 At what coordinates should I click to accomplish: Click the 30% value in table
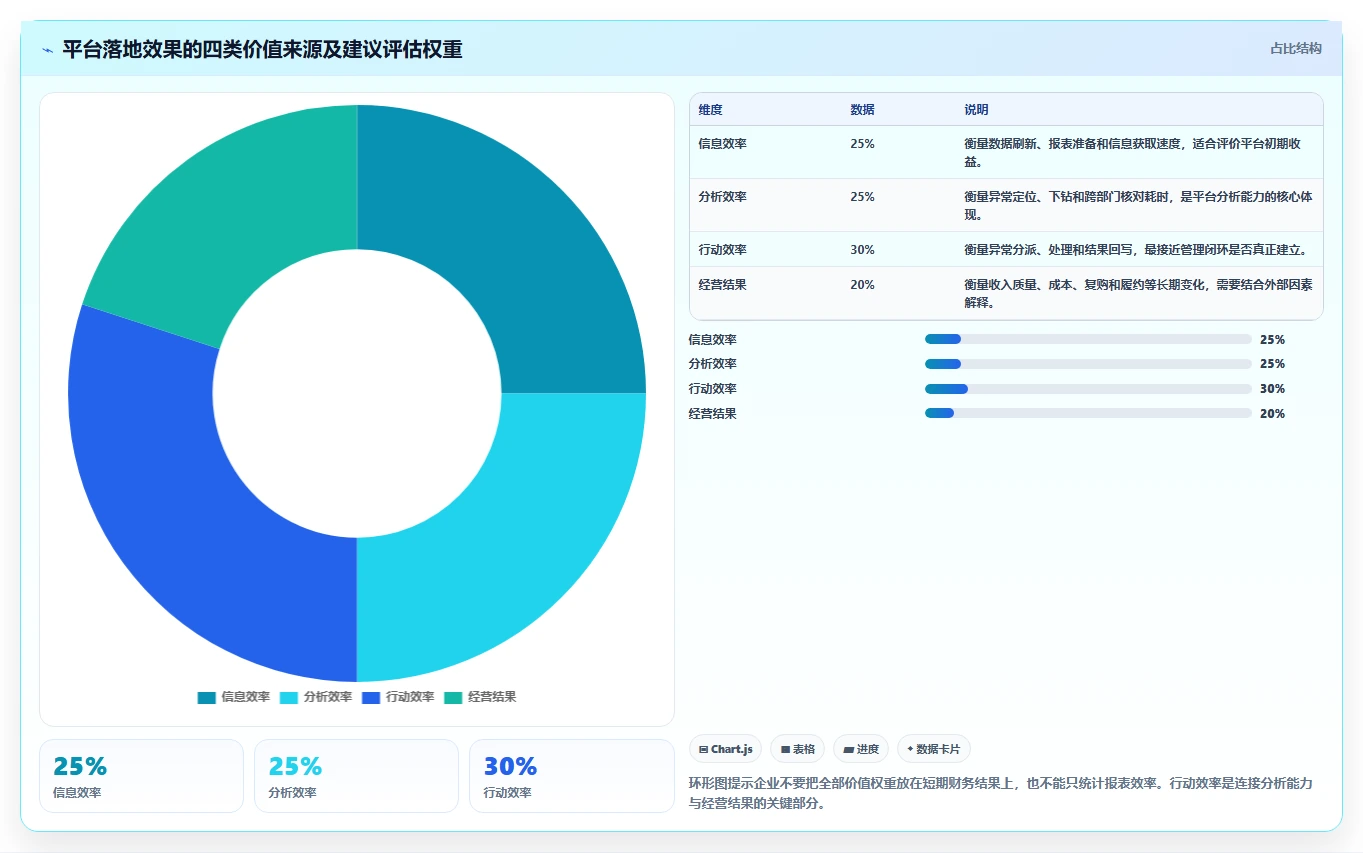click(x=863, y=250)
